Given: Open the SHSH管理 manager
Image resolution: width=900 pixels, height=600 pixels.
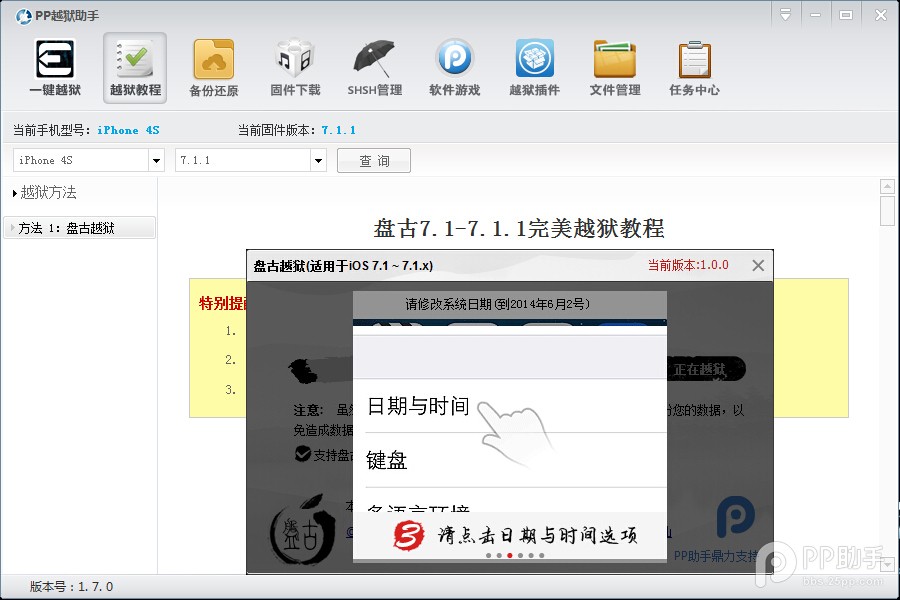Looking at the screenshot, I should pos(374,66).
